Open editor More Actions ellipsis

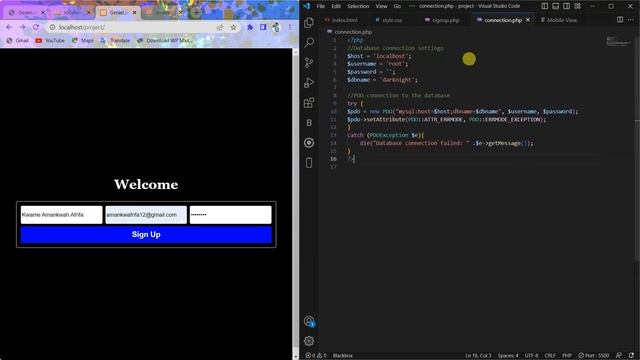[x=631, y=20]
